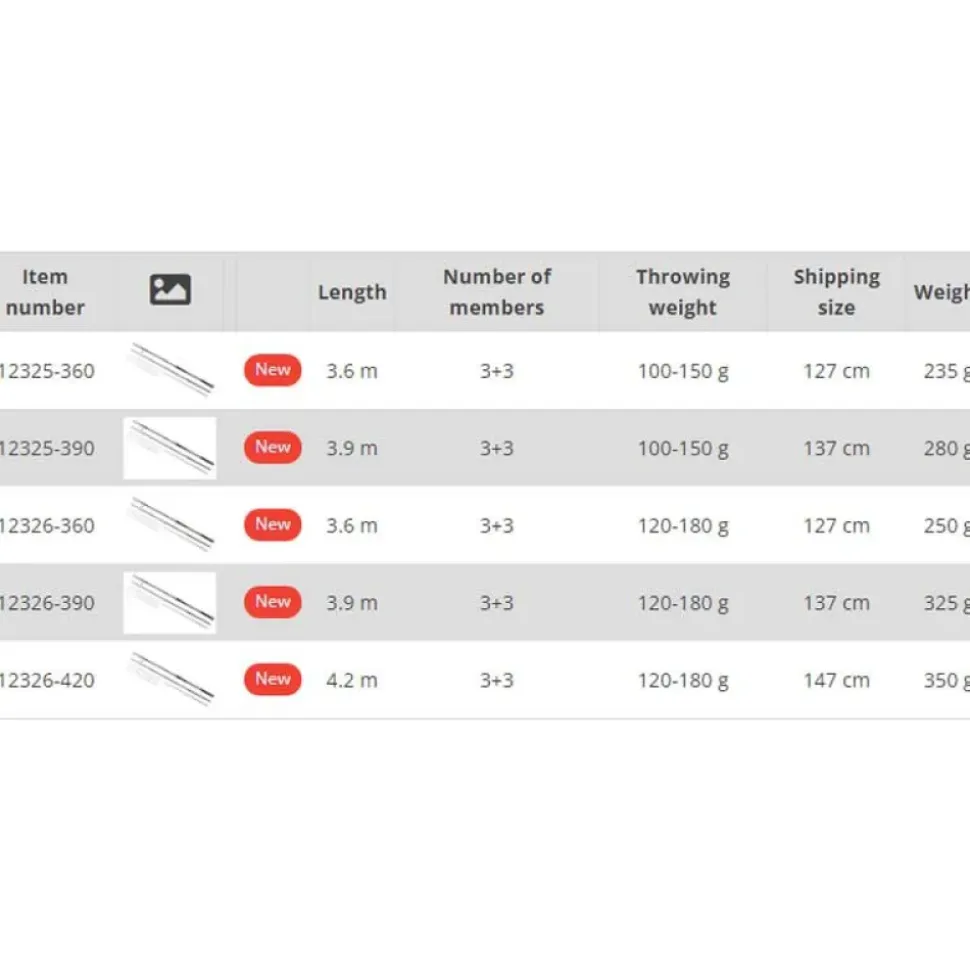Select the Item number column header
Image resolution: width=970 pixels, height=971 pixels.
[x=45, y=292]
